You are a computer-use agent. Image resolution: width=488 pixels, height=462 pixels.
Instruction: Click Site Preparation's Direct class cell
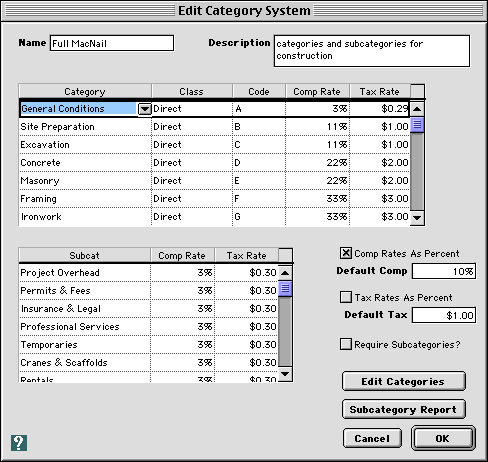[x=192, y=127]
